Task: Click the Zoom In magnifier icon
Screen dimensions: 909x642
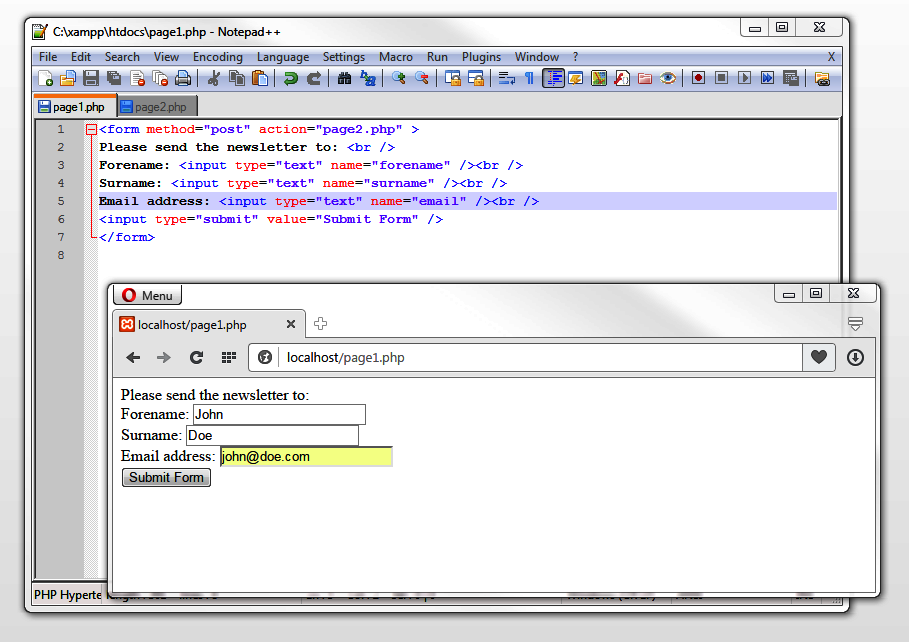Action: click(x=399, y=78)
